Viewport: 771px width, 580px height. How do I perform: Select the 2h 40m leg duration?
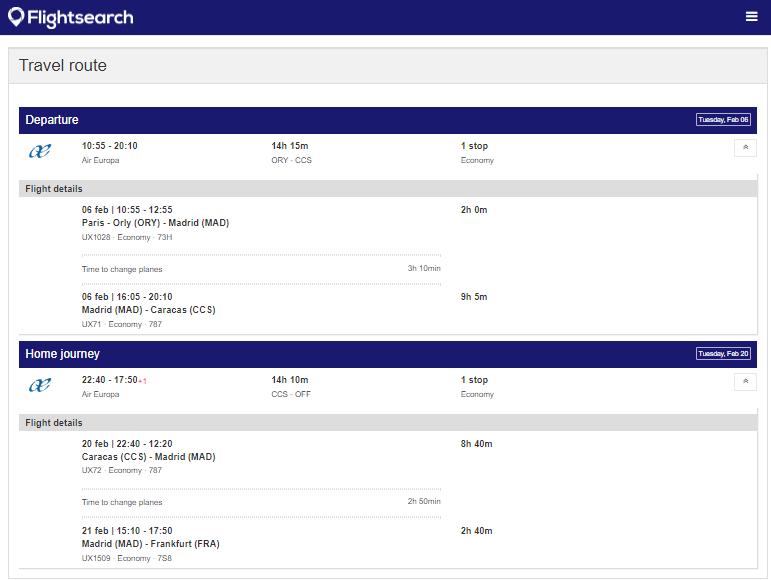pos(476,530)
